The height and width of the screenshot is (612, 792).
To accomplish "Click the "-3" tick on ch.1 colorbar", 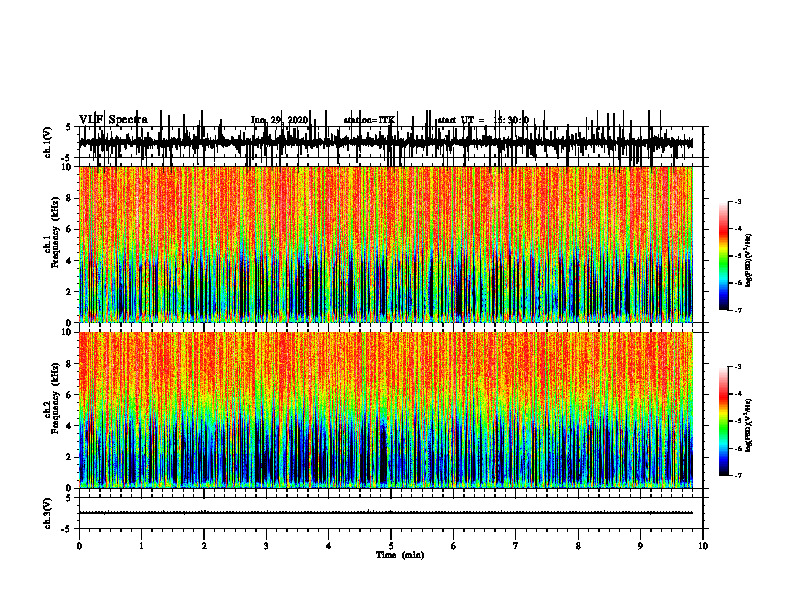I will point(738,202).
